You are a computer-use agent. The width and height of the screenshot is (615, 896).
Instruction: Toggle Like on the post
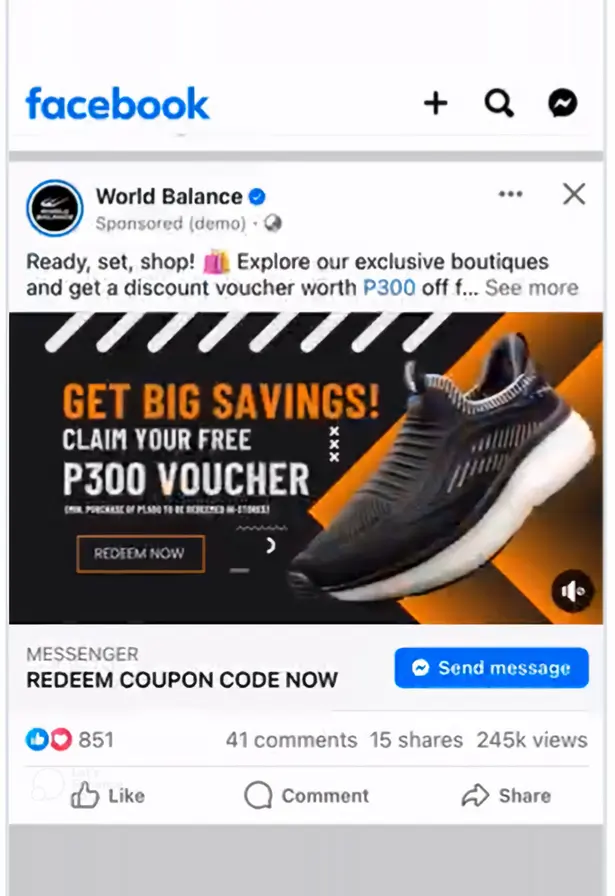coord(107,795)
